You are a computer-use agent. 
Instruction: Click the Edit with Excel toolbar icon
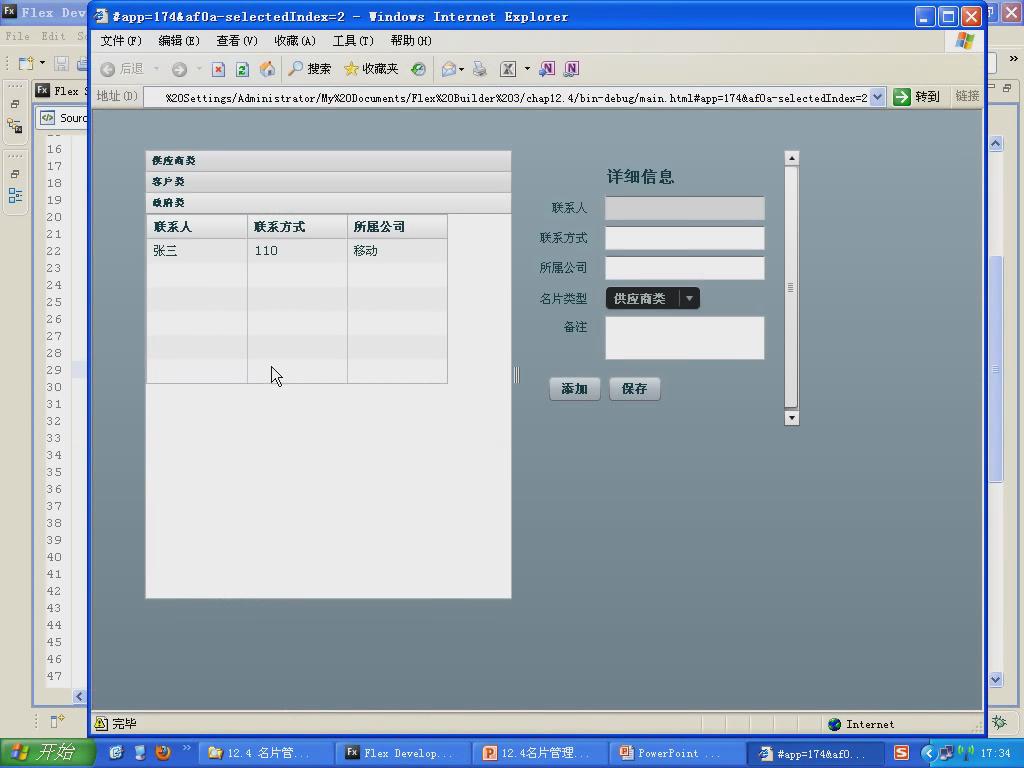click(x=508, y=69)
